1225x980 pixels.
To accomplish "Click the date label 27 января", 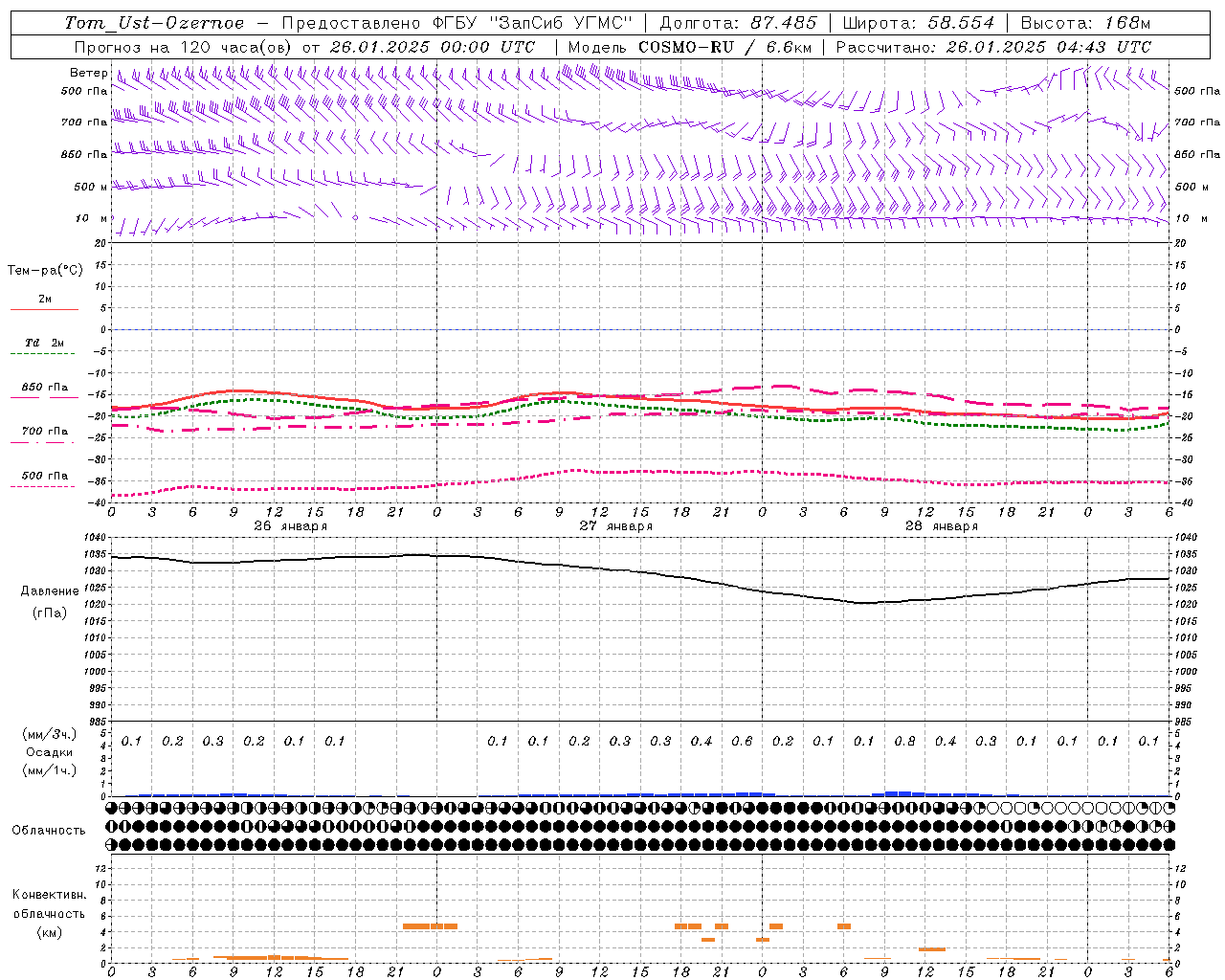I will (615, 526).
